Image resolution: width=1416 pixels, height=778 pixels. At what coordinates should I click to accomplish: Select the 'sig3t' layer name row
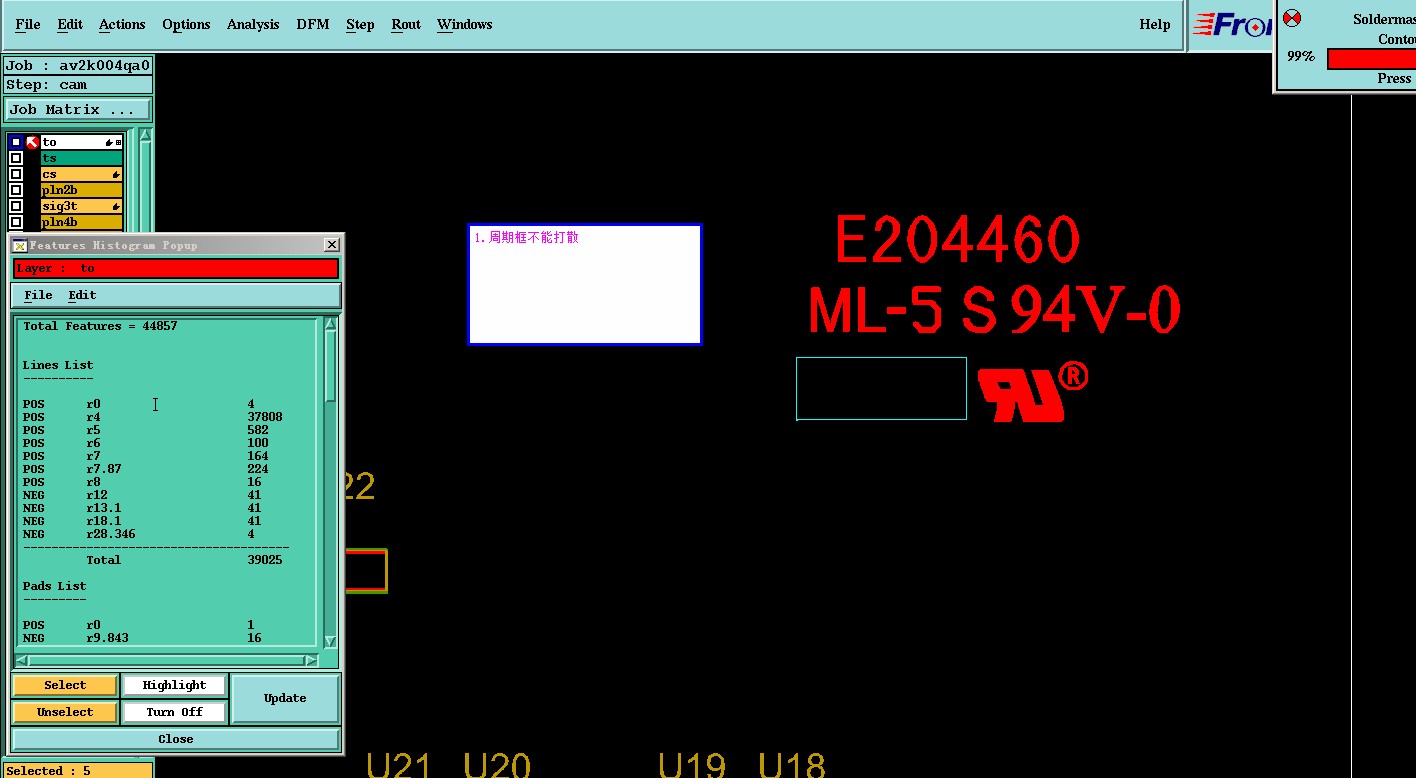click(81, 206)
